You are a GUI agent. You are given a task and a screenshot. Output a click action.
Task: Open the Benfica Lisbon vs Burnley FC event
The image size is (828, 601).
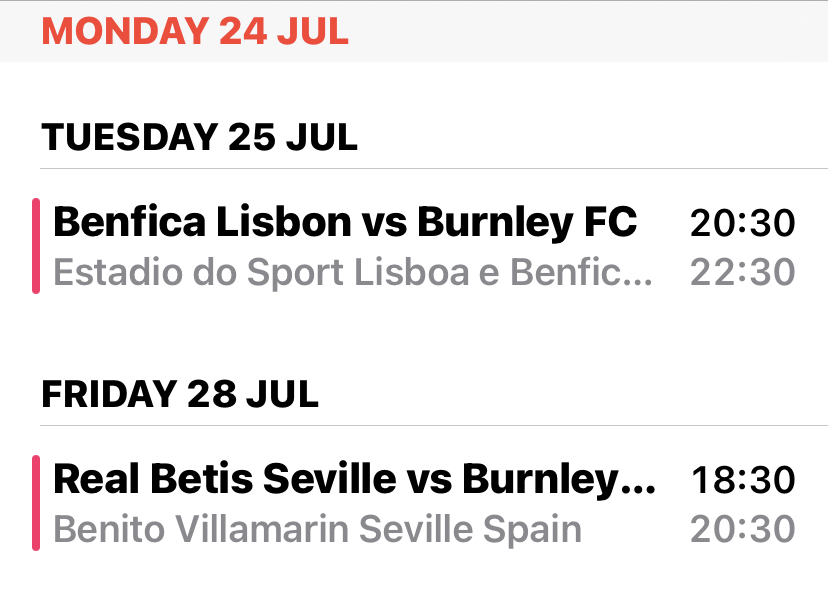pos(345,222)
